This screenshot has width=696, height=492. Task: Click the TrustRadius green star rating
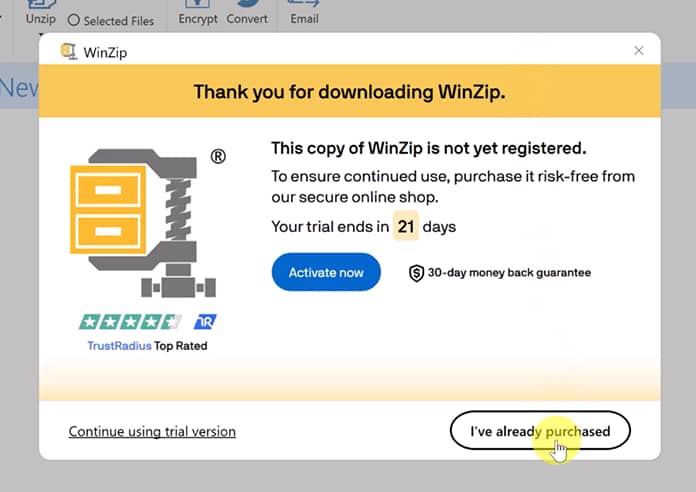coord(131,322)
